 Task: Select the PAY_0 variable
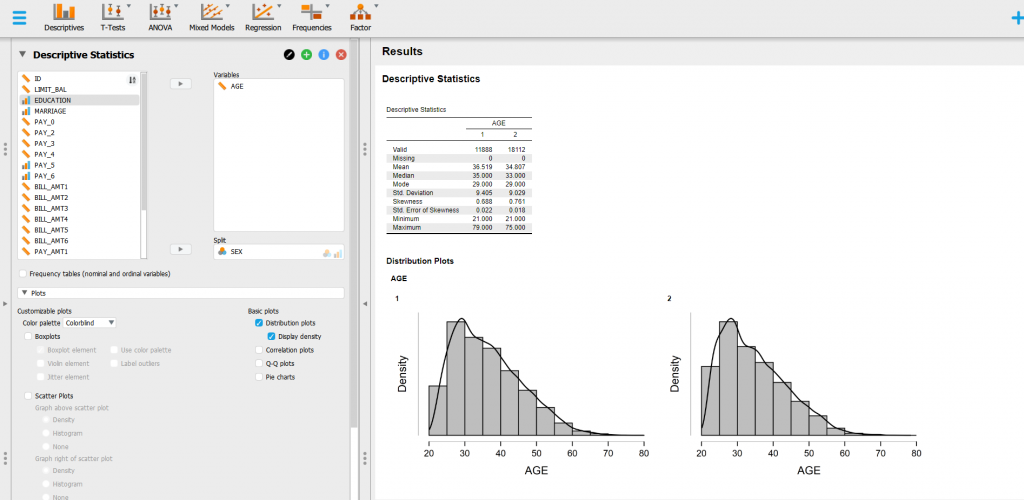click(x=79, y=122)
